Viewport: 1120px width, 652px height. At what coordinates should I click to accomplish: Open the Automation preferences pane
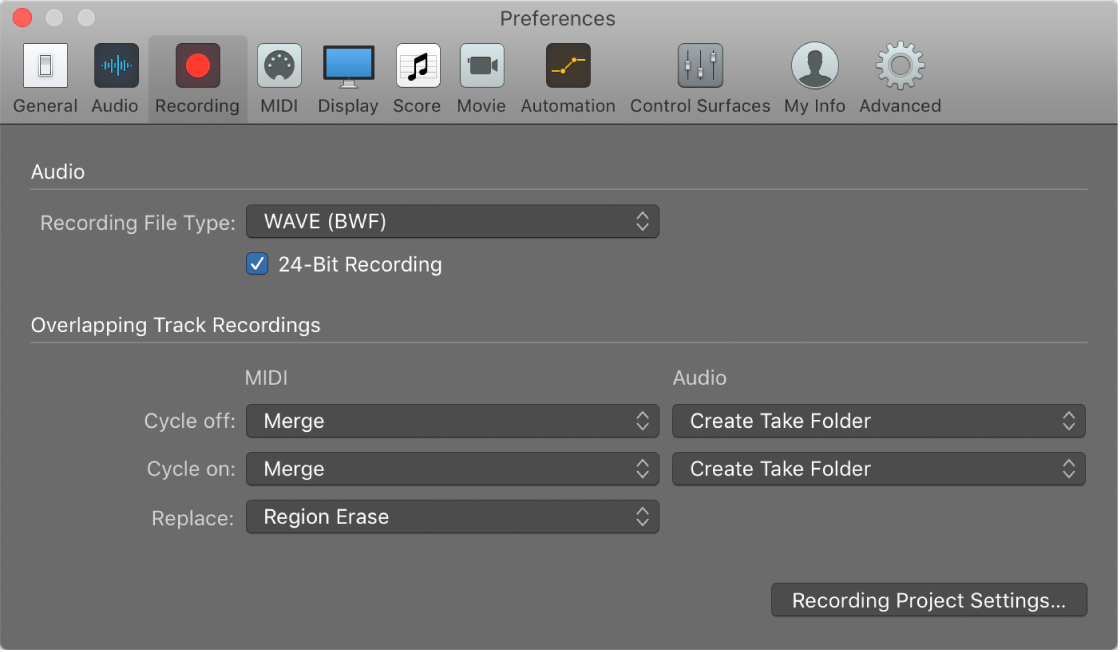[568, 78]
